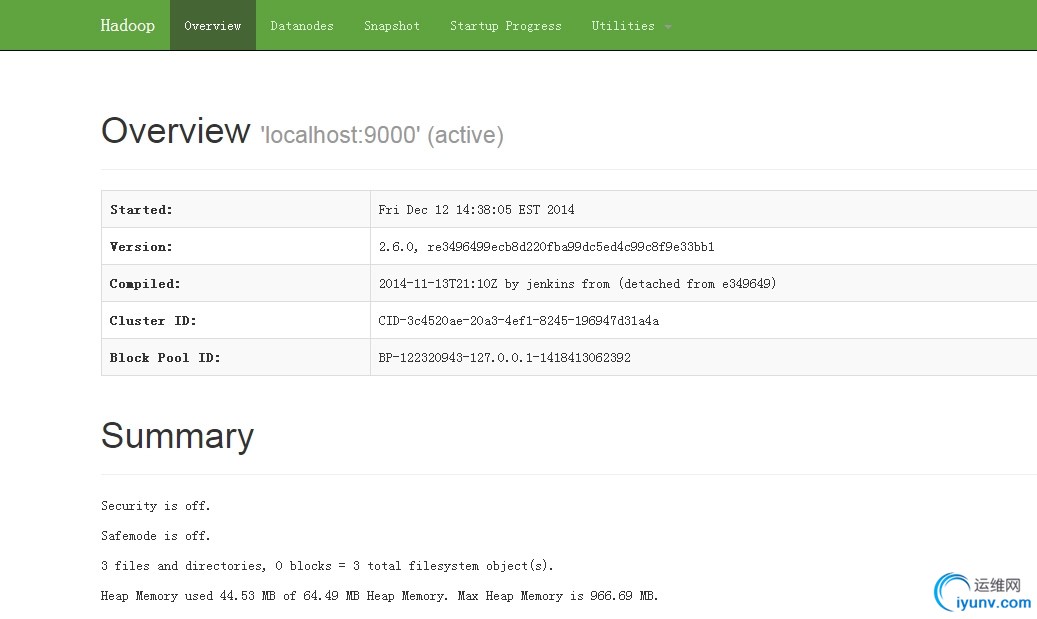Click the Utilities dropdown caret arrow
This screenshot has height=619, width=1037.
coord(668,27)
